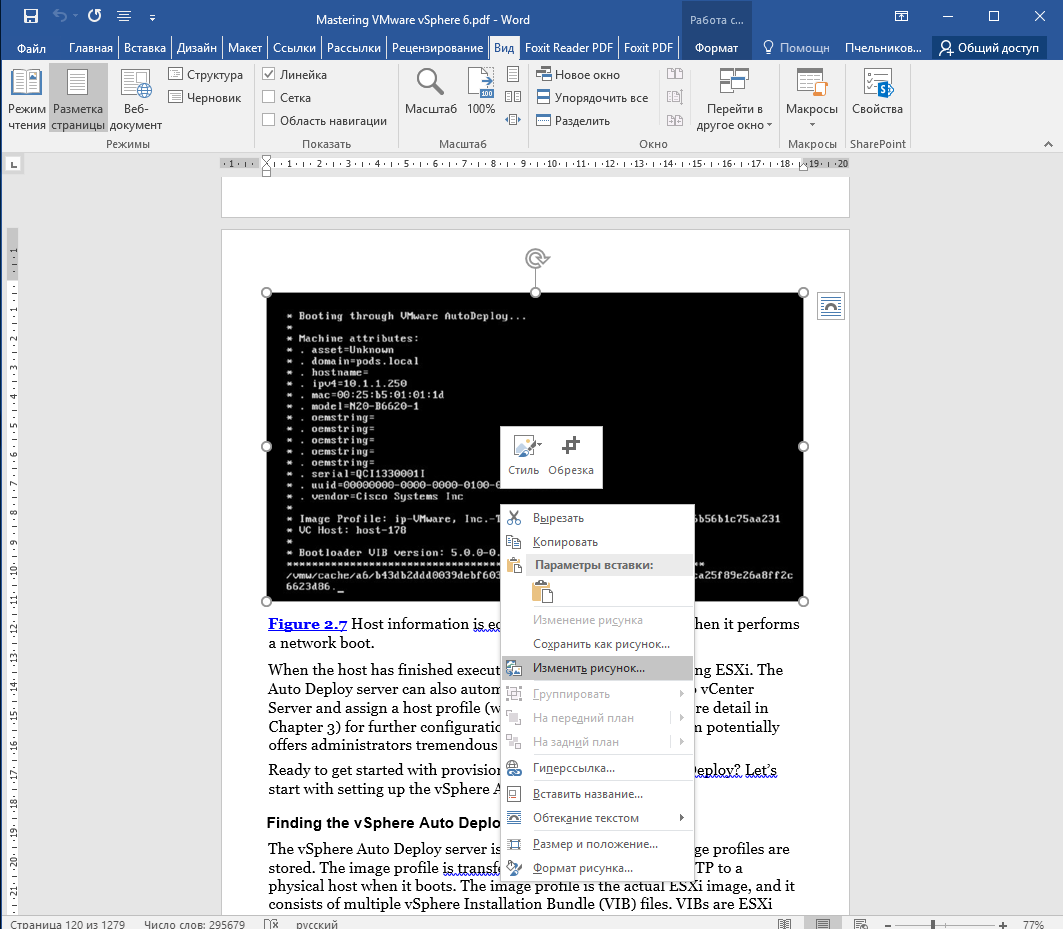1063x929 pixels.
Task: Click the Figure 2.7 hyperlink
Action: pos(308,624)
